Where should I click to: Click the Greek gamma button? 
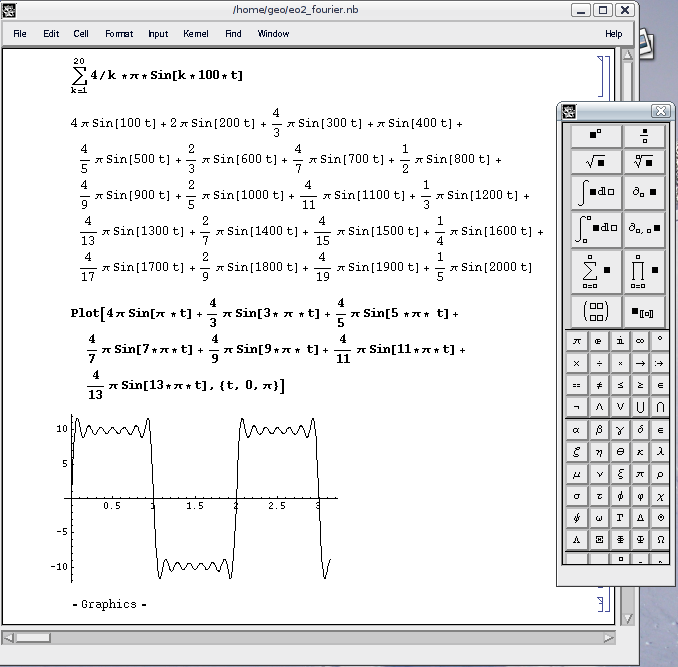pyautogui.click(x=620, y=430)
